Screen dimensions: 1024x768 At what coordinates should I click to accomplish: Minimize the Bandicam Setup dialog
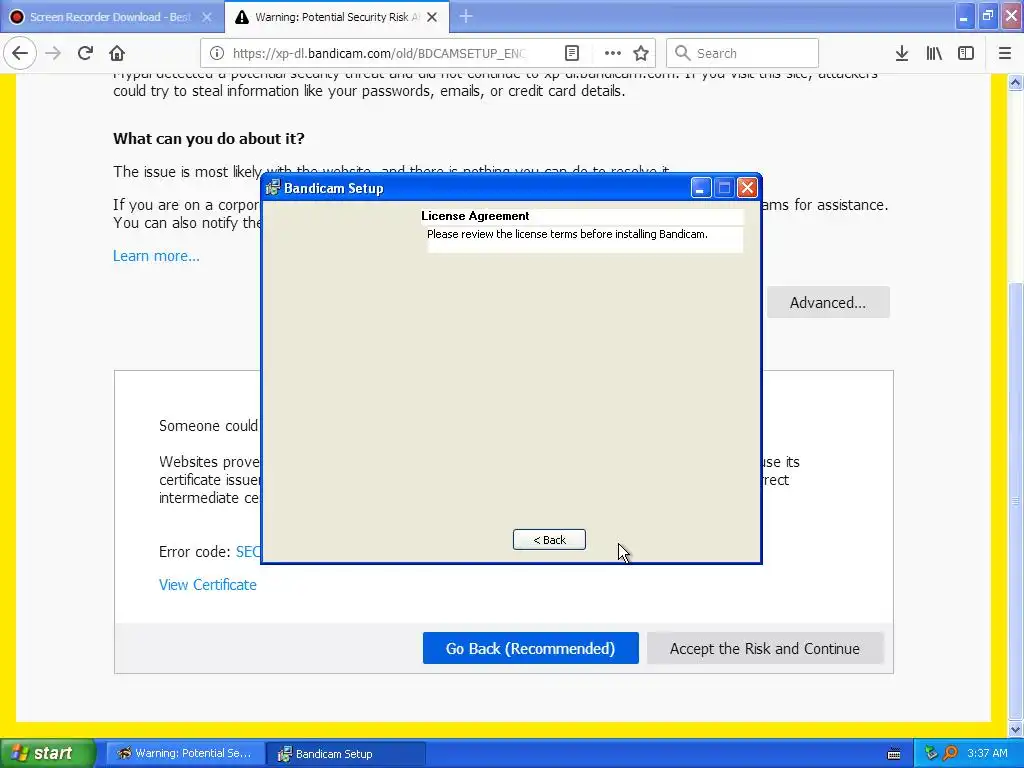point(701,188)
